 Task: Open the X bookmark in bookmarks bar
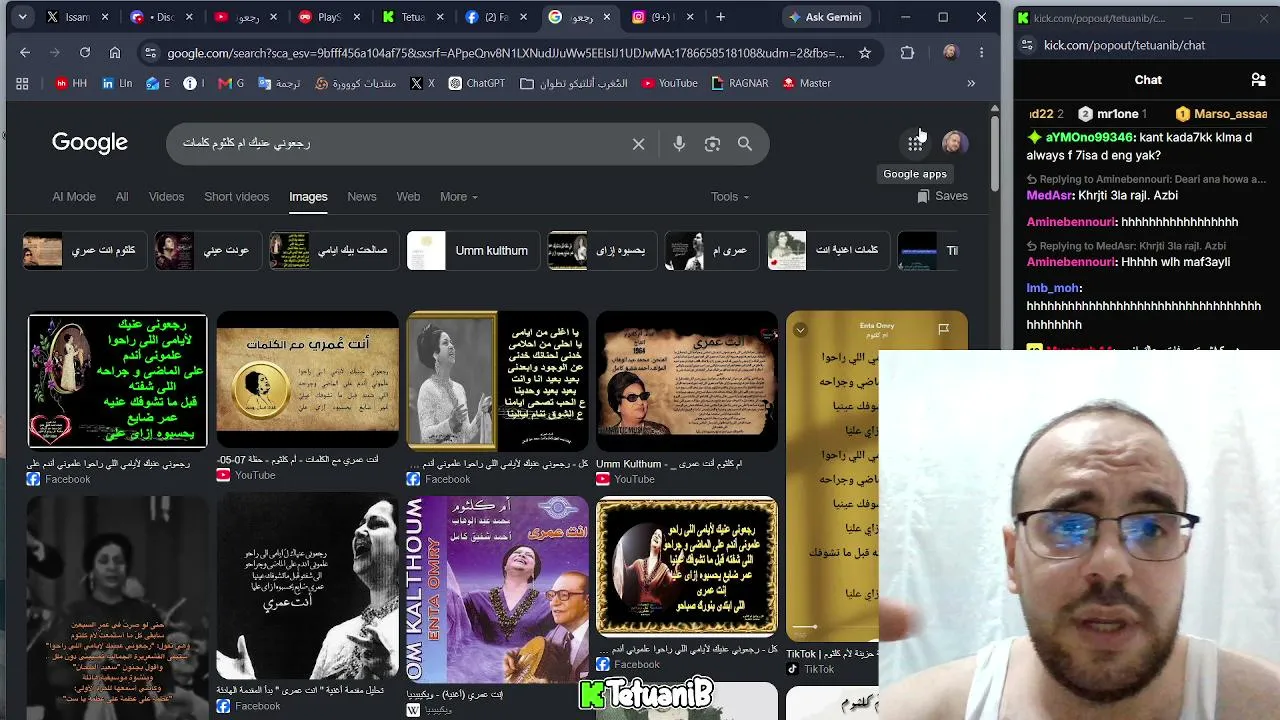[x=422, y=84]
